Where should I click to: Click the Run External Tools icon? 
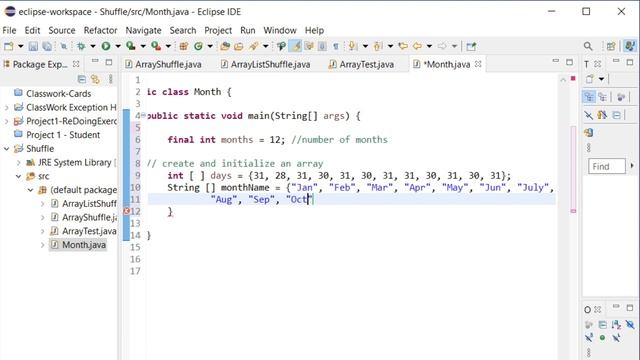pyautogui.click(x=156, y=47)
